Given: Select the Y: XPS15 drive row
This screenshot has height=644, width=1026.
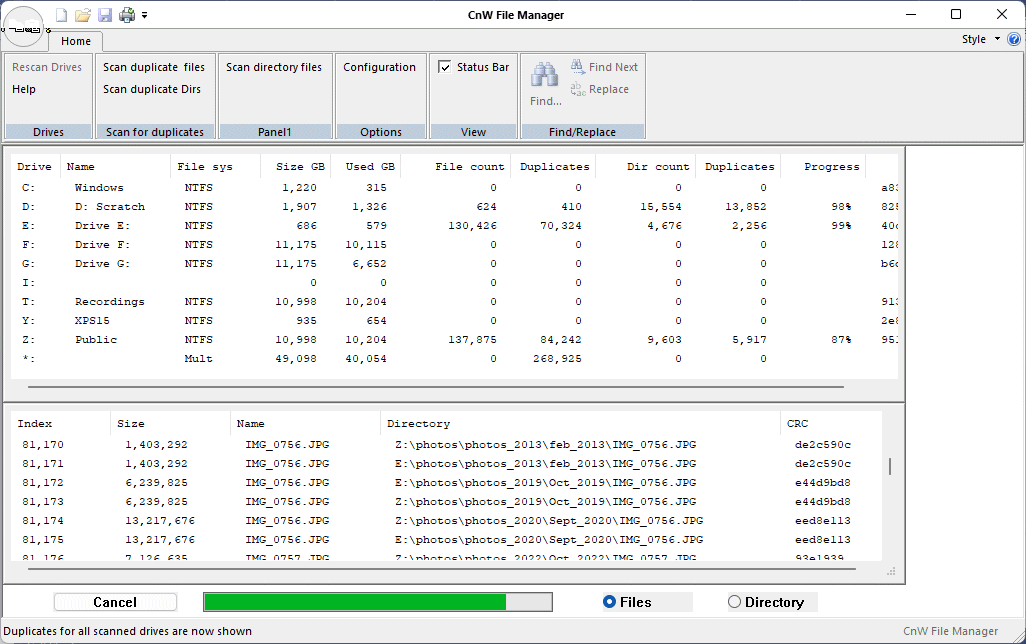Looking at the screenshot, I should [455, 321].
